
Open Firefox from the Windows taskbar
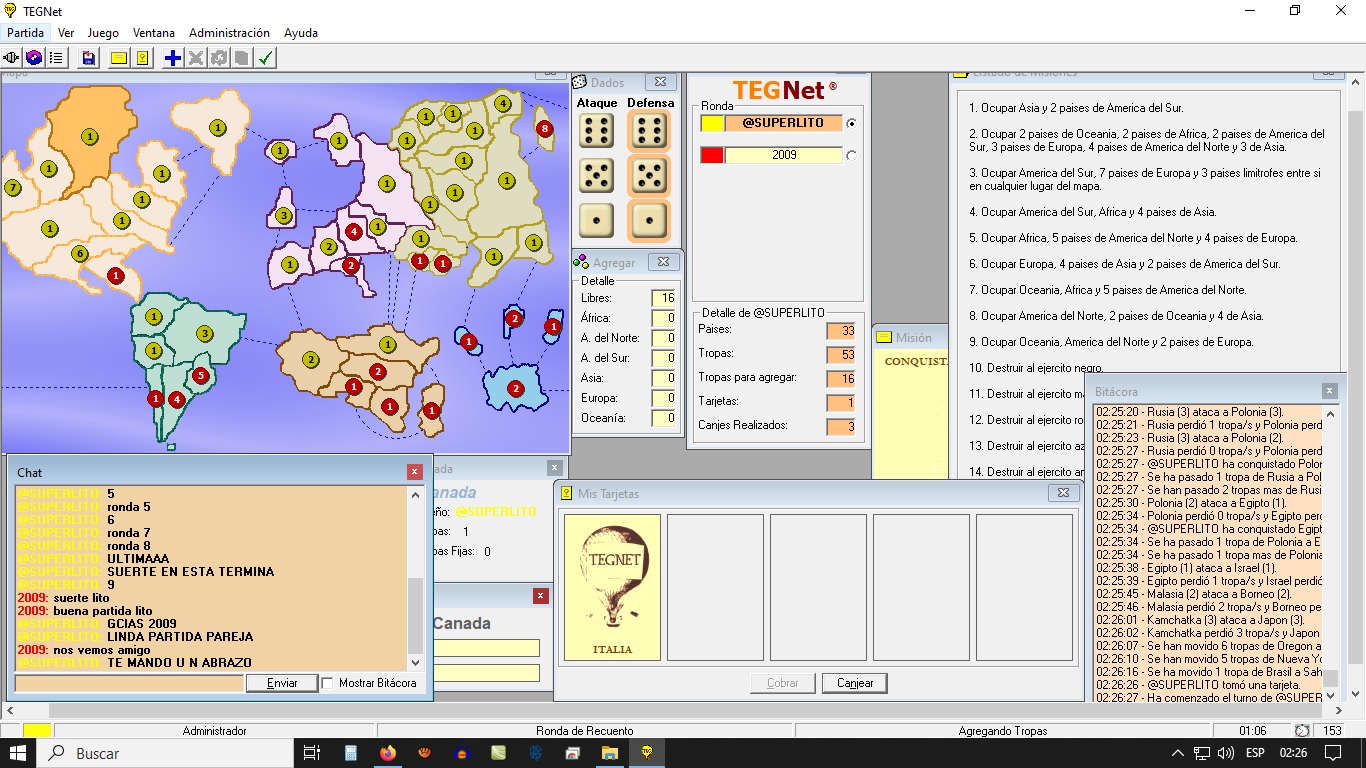point(387,753)
